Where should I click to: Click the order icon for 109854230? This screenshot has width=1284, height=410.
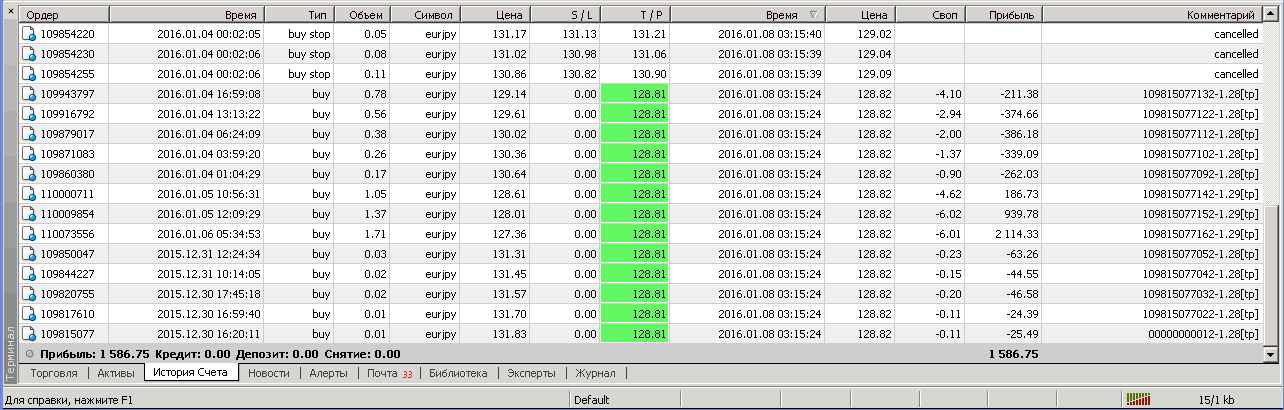(29, 54)
